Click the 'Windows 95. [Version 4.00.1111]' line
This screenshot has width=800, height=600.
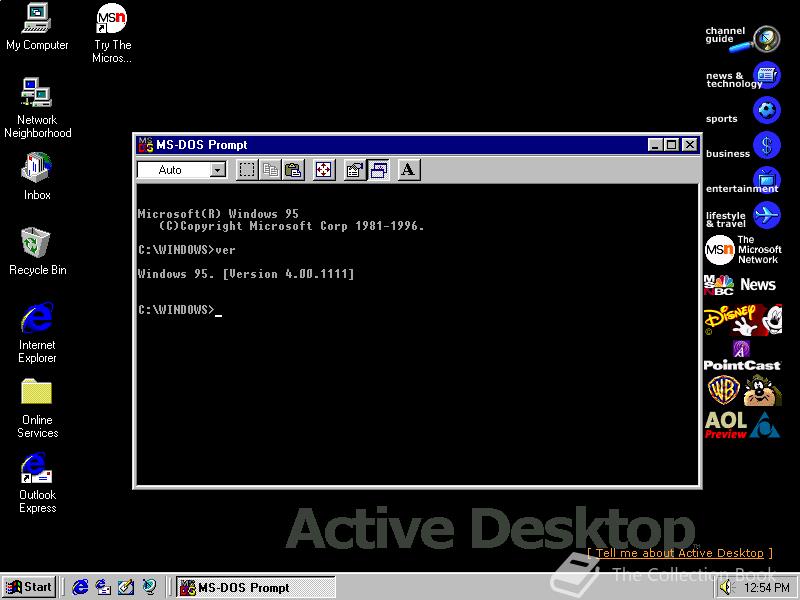coord(246,274)
